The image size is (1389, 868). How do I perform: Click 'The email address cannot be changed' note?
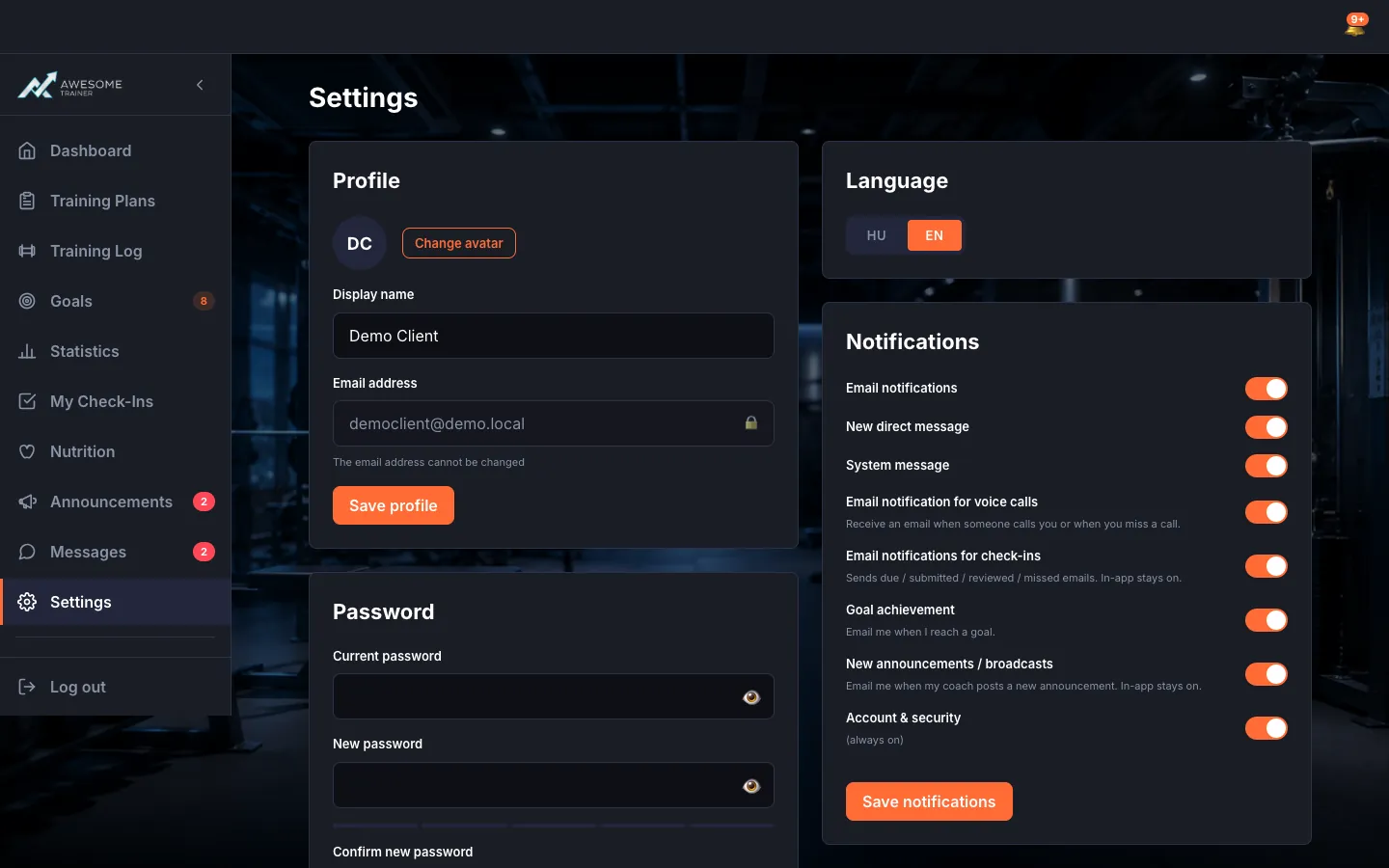coord(428,462)
